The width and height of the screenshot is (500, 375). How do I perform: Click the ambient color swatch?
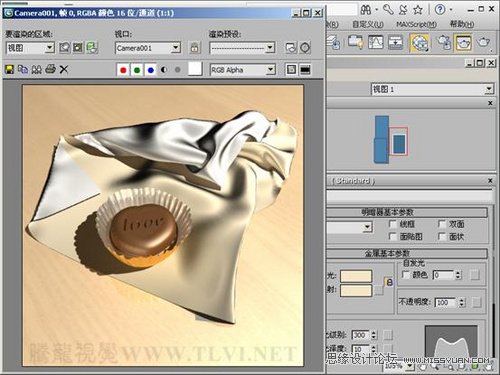[x=356, y=276]
